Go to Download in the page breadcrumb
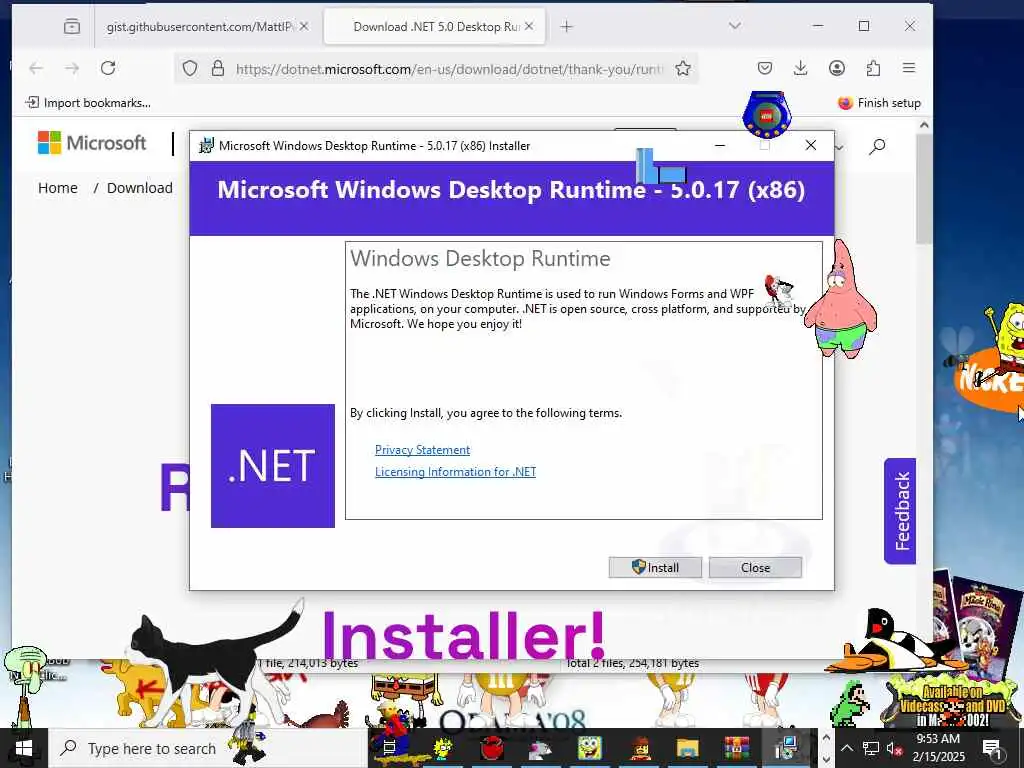Viewport: 1024px width, 768px height. [x=140, y=188]
